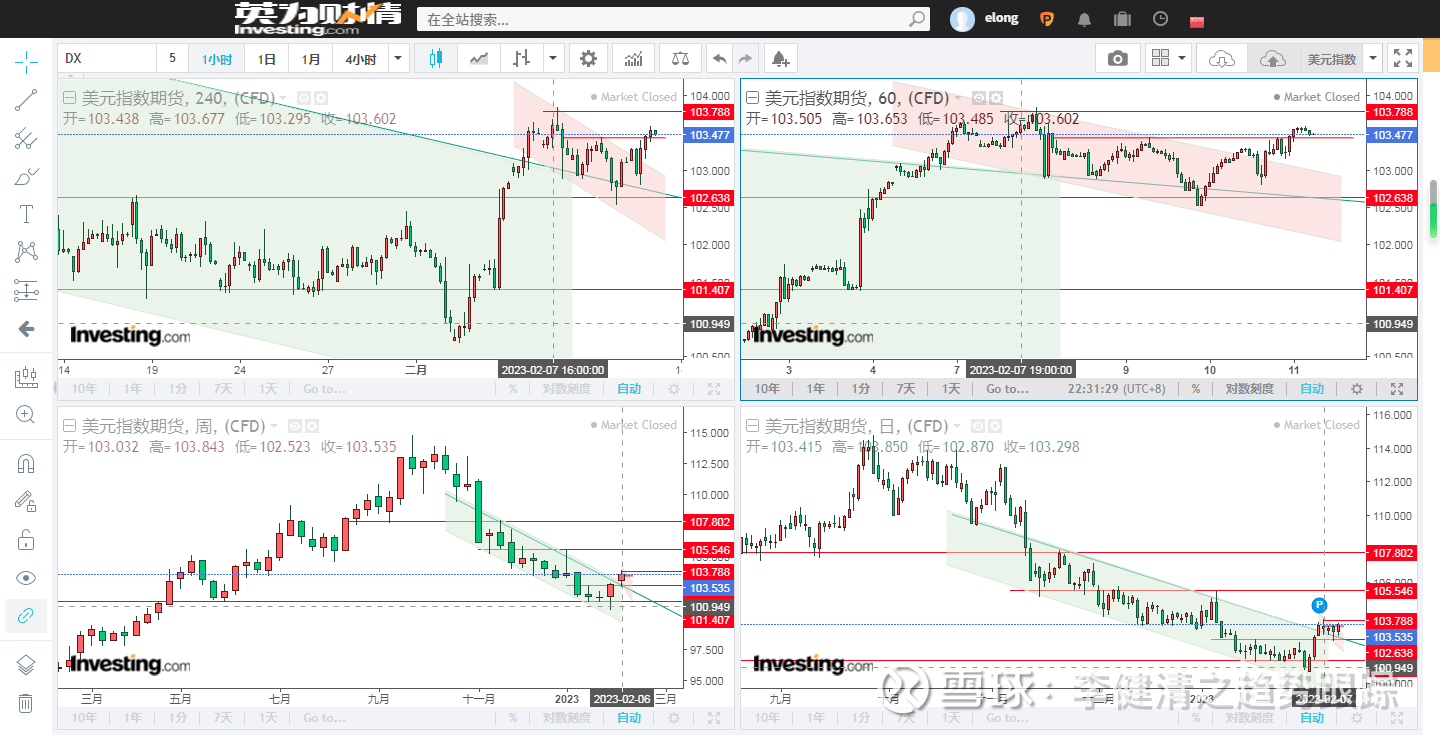
Task: Toggle visibility eye in 240 chart legend
Action: [x=305, y=98]
